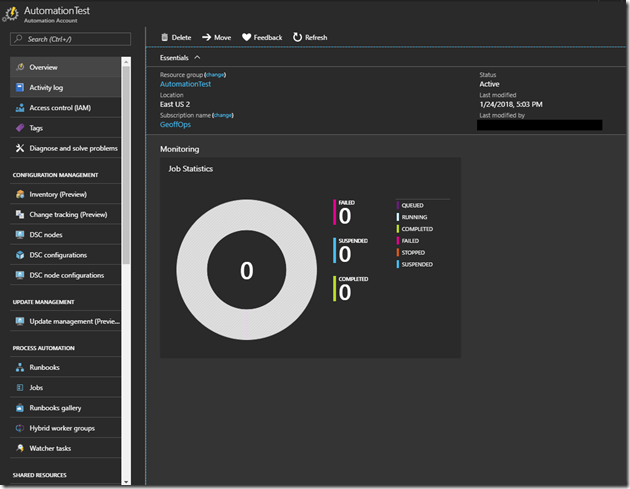630x489 pixels.
Task: Click change link next to Resource group
Action: 216,75
